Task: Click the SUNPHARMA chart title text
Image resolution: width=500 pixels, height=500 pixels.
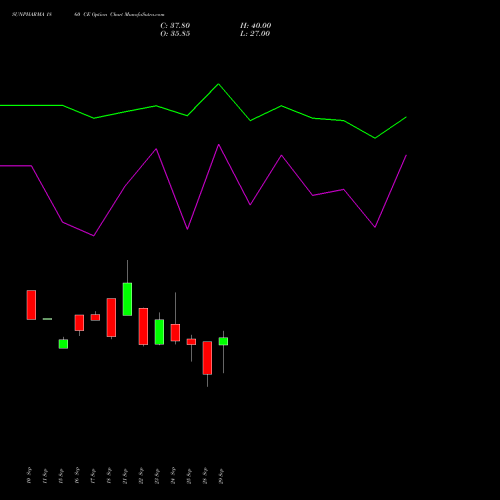Action: click(88, 15)
